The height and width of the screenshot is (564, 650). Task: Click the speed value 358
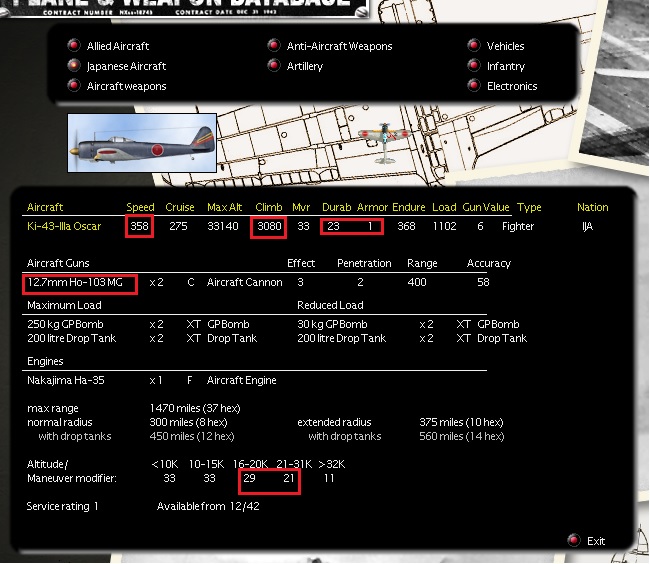[139, 226]
